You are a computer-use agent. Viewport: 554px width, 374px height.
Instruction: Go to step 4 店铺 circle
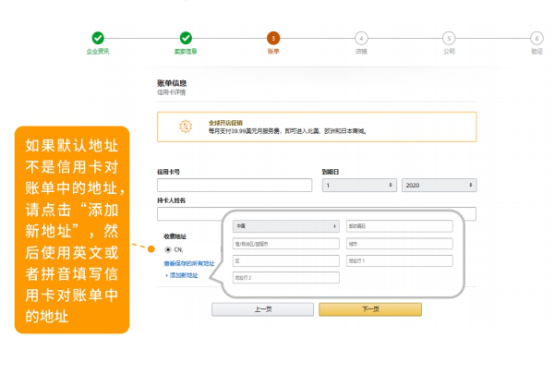[x=361, y=38]
